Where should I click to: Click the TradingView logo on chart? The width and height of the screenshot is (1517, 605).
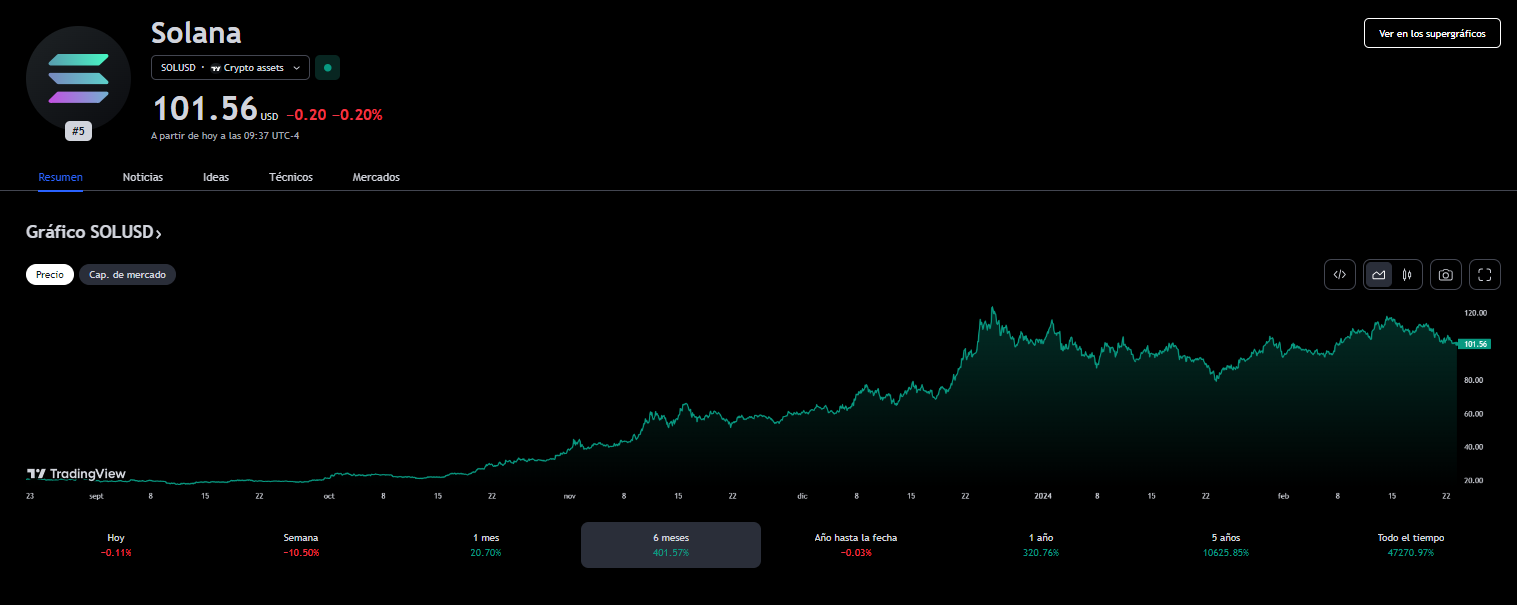point(76,474)
